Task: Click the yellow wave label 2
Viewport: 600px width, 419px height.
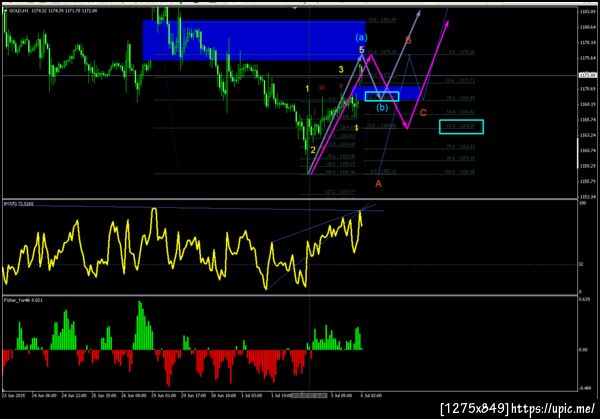Action: [x=313, y=150]
